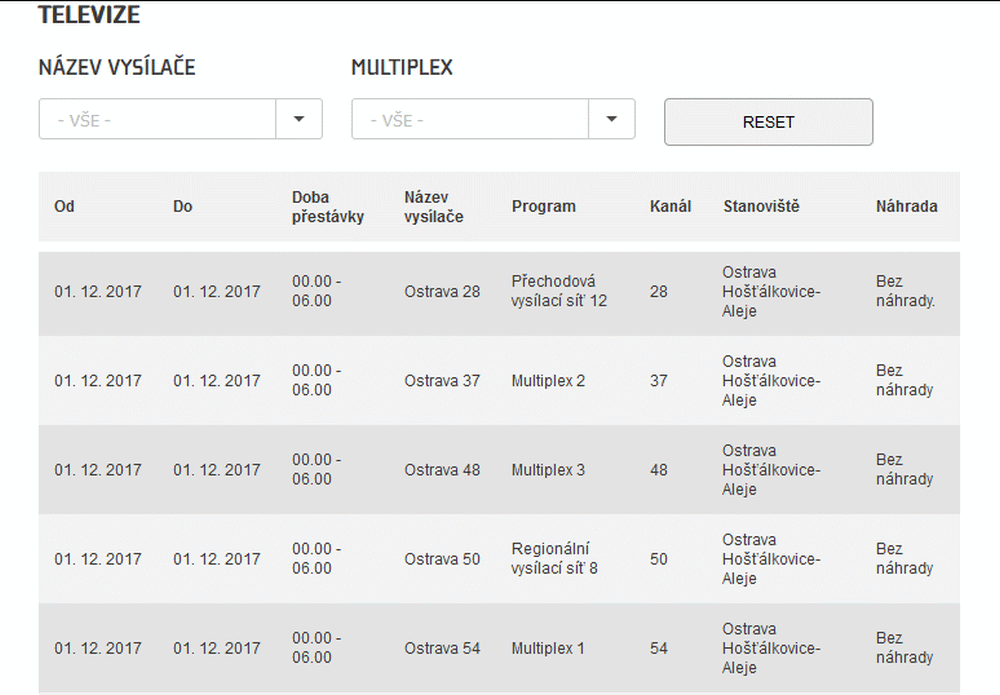Open the Multiplex dropdown arrow
The height and width of the screenshot is (695, 1000).
coord(612,119)
